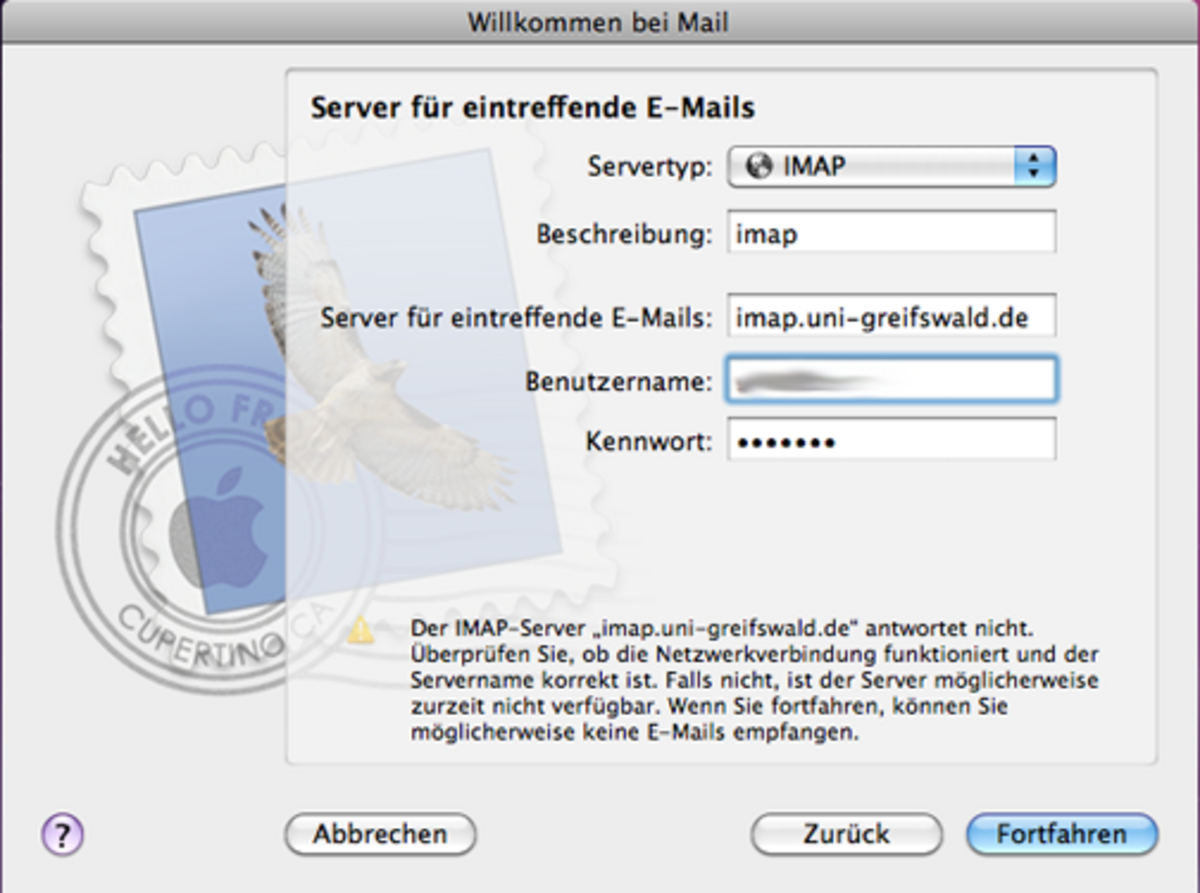Click the globe icon in Servertyp popup
The width and height of the screenshot is (1200, 893).
(x=760, y=167)
